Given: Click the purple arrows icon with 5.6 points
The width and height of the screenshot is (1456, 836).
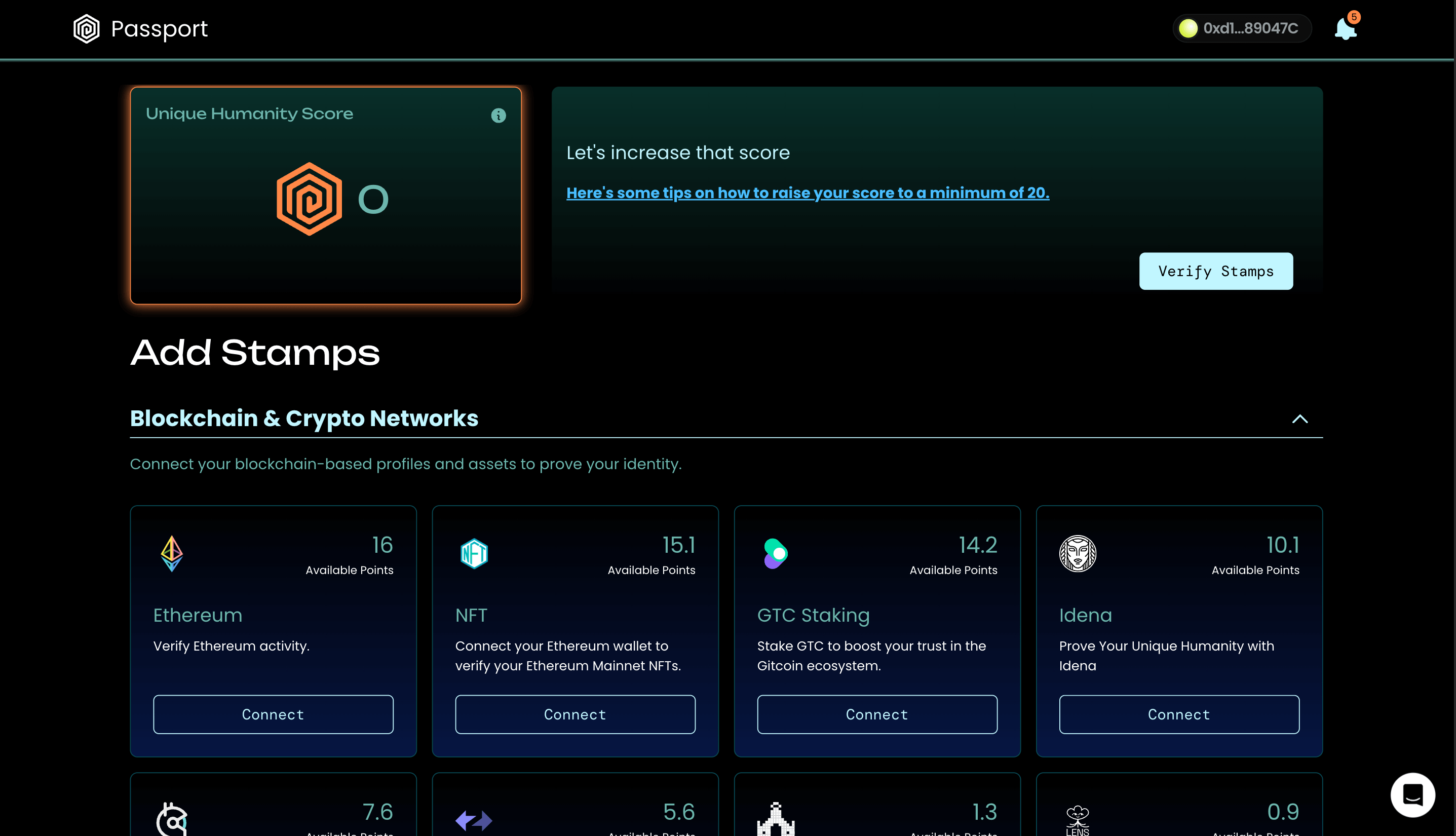Looking at the screenshot, I should 474,820.
